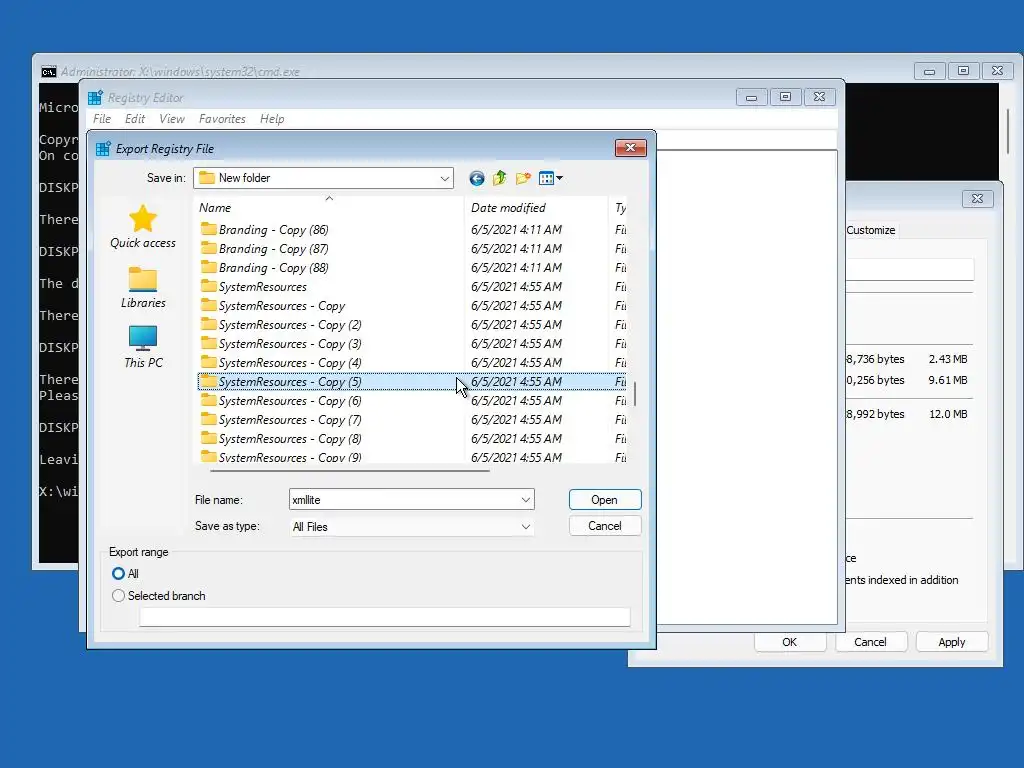This screenshot has width=1024, height=768.
Task: Open the File name dropdown list
Action: (x=526, y=500)
